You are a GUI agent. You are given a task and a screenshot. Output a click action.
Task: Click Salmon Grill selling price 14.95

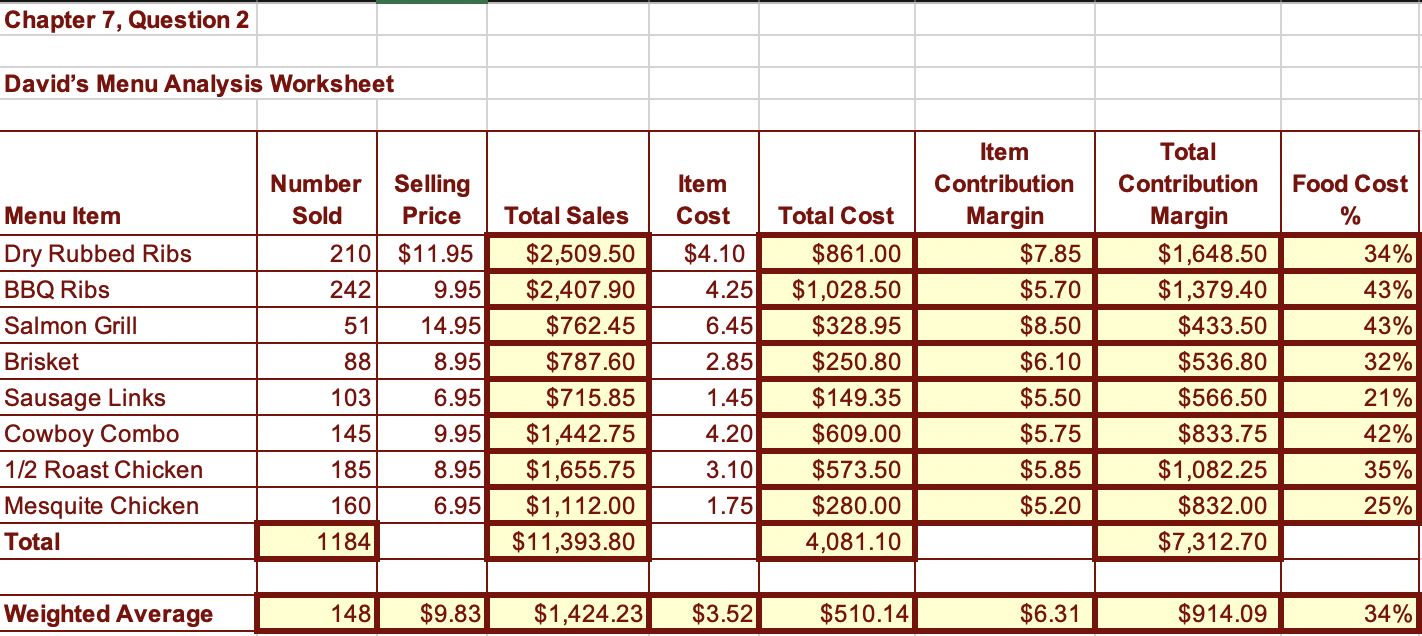432,325
